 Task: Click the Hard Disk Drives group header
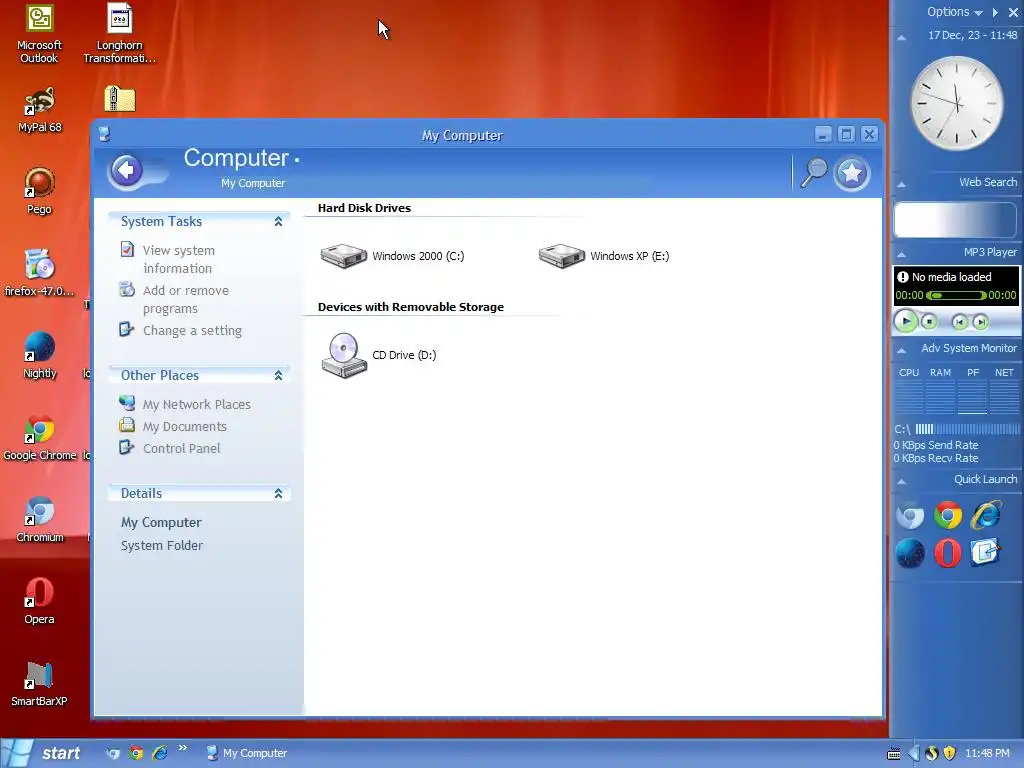(364, 208)
